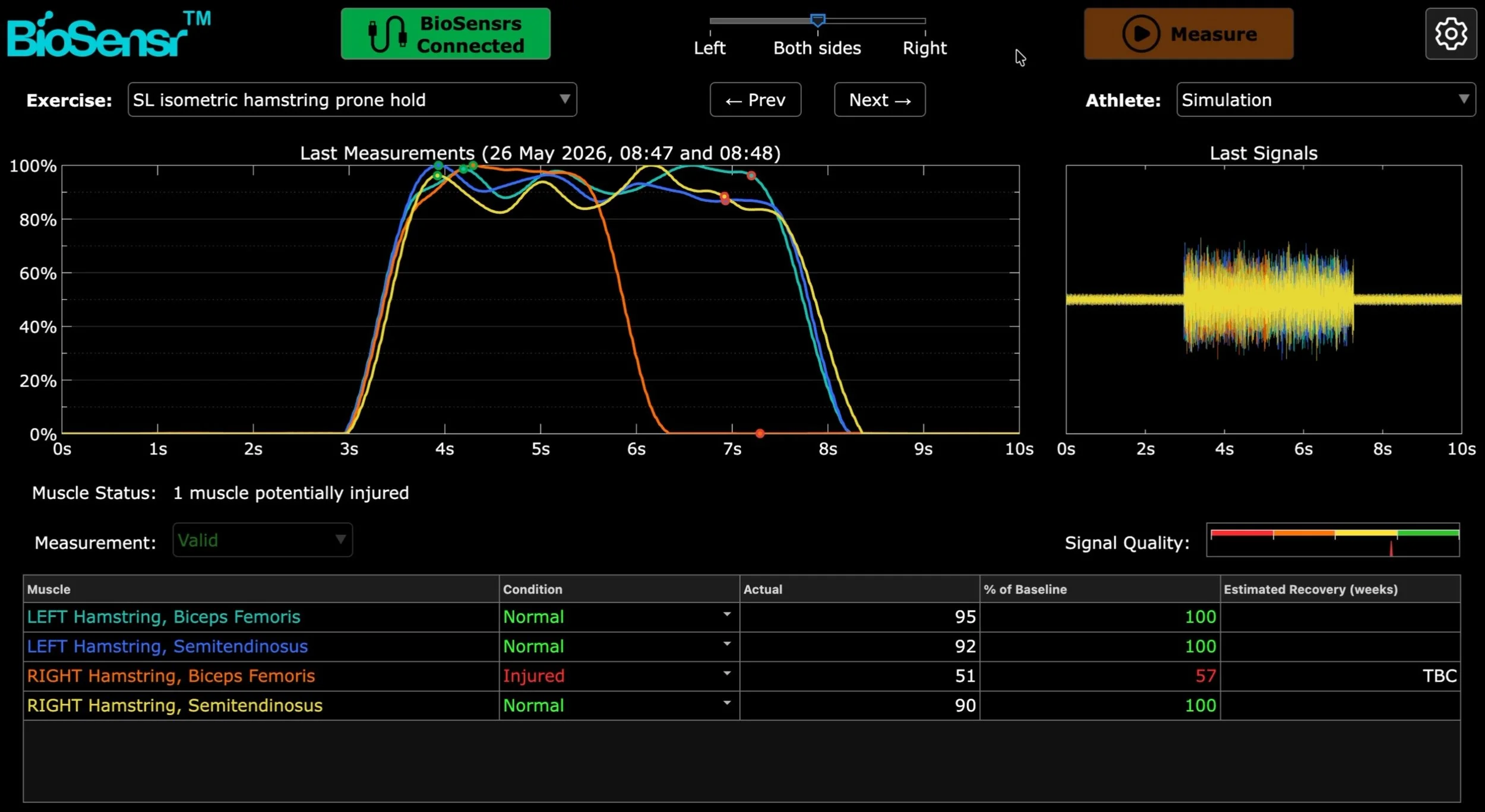Viewport: 1485px width, 812px height.
Task: Select the RIGHT Hamstring, Biceps Femoris row
Action: pyautogui.click(x=742, y=676)
